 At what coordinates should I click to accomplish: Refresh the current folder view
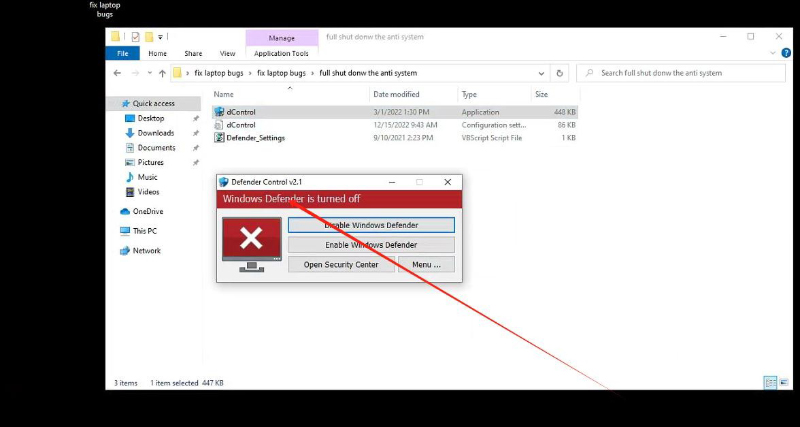(x=561, y=73)
